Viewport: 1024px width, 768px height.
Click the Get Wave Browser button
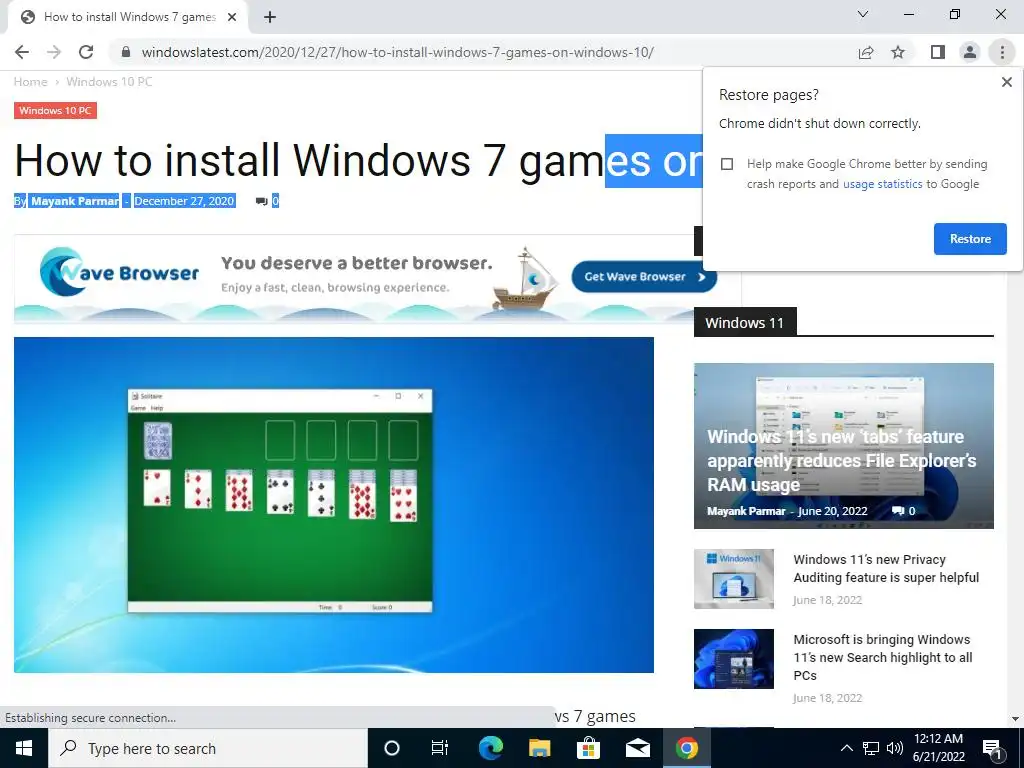[x=644, y=277]
